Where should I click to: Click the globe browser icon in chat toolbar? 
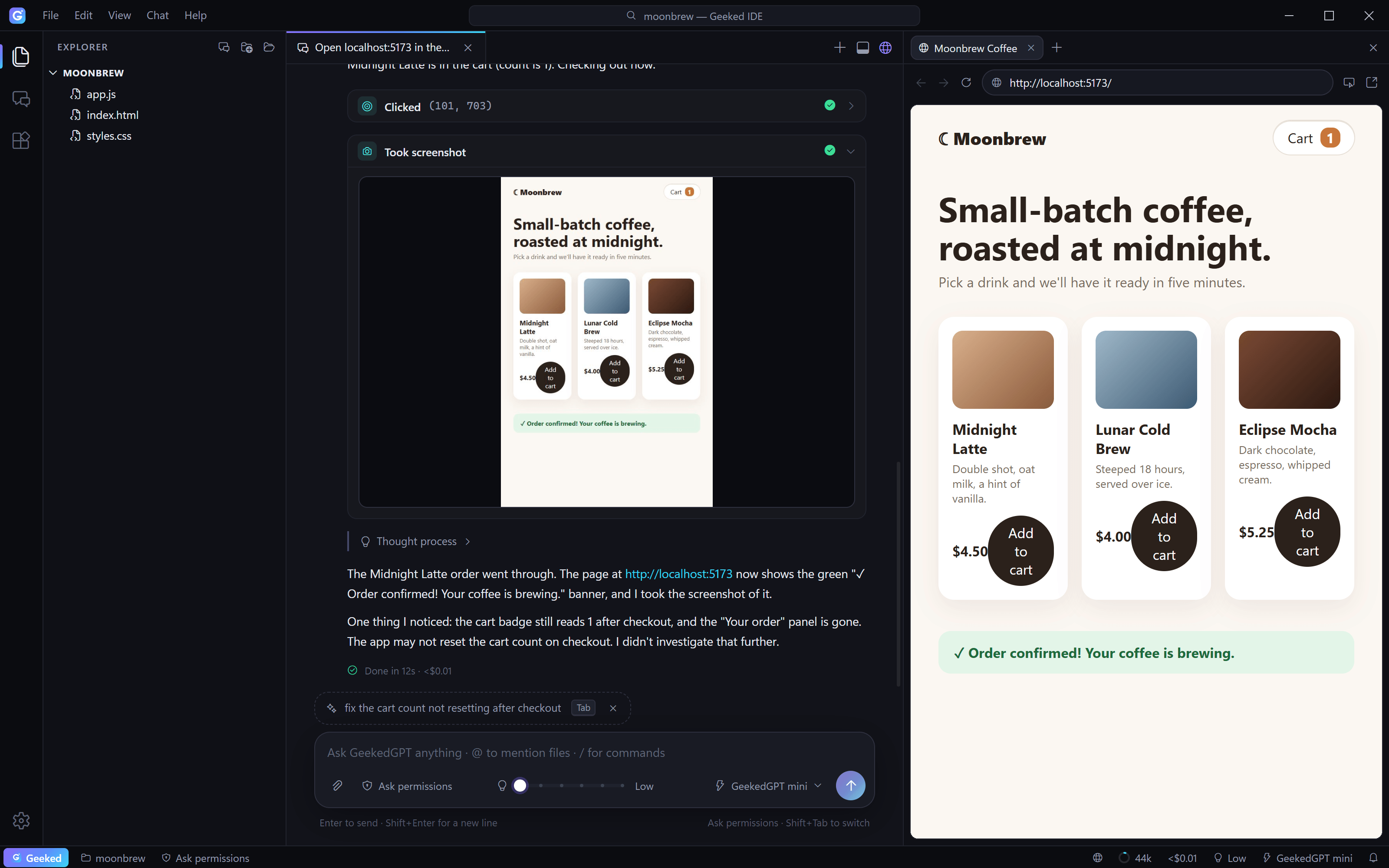(x=885, y=48)
